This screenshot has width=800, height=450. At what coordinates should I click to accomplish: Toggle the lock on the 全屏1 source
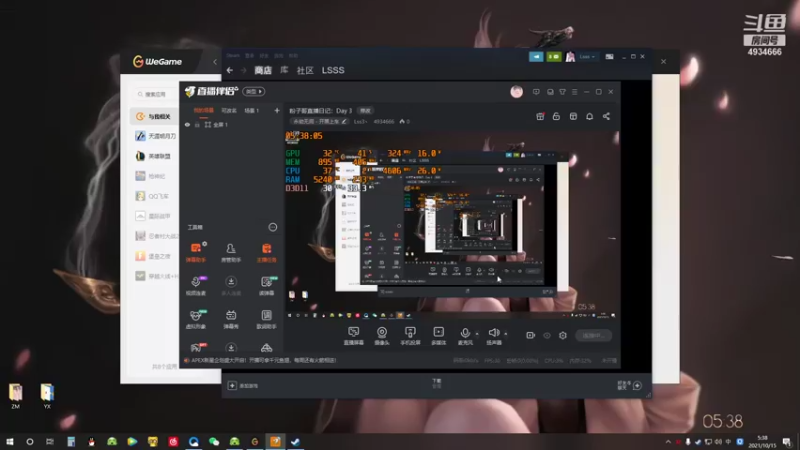pos(197,124)
